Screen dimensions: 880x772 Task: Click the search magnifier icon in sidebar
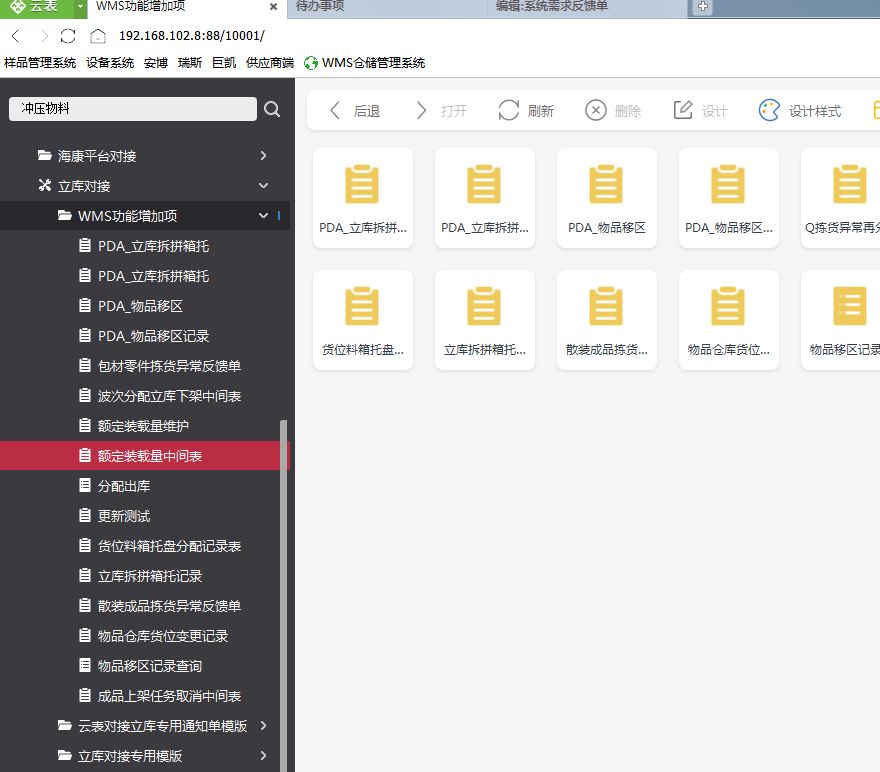pyautogui.click(x=272, y=109)
